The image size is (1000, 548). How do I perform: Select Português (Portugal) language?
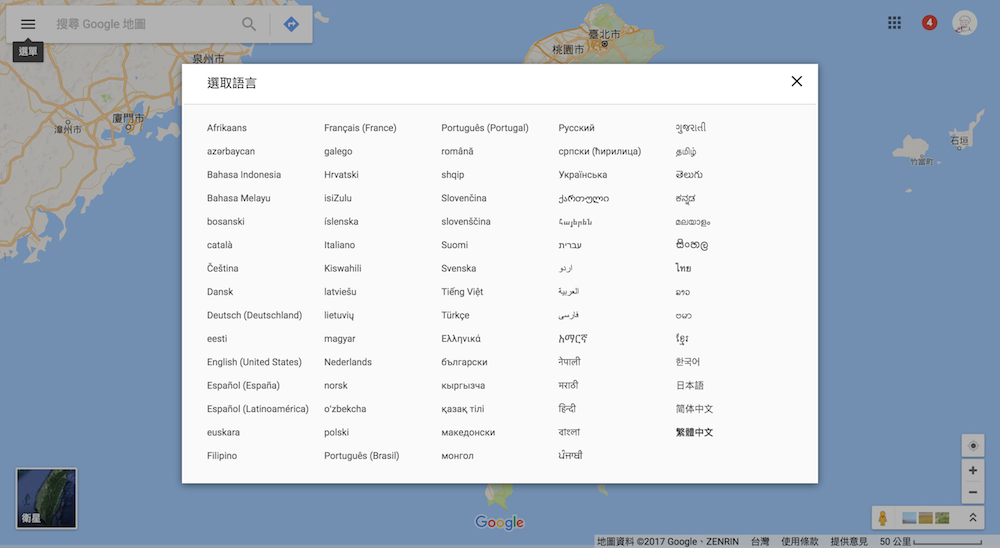(x=485, y=128)
